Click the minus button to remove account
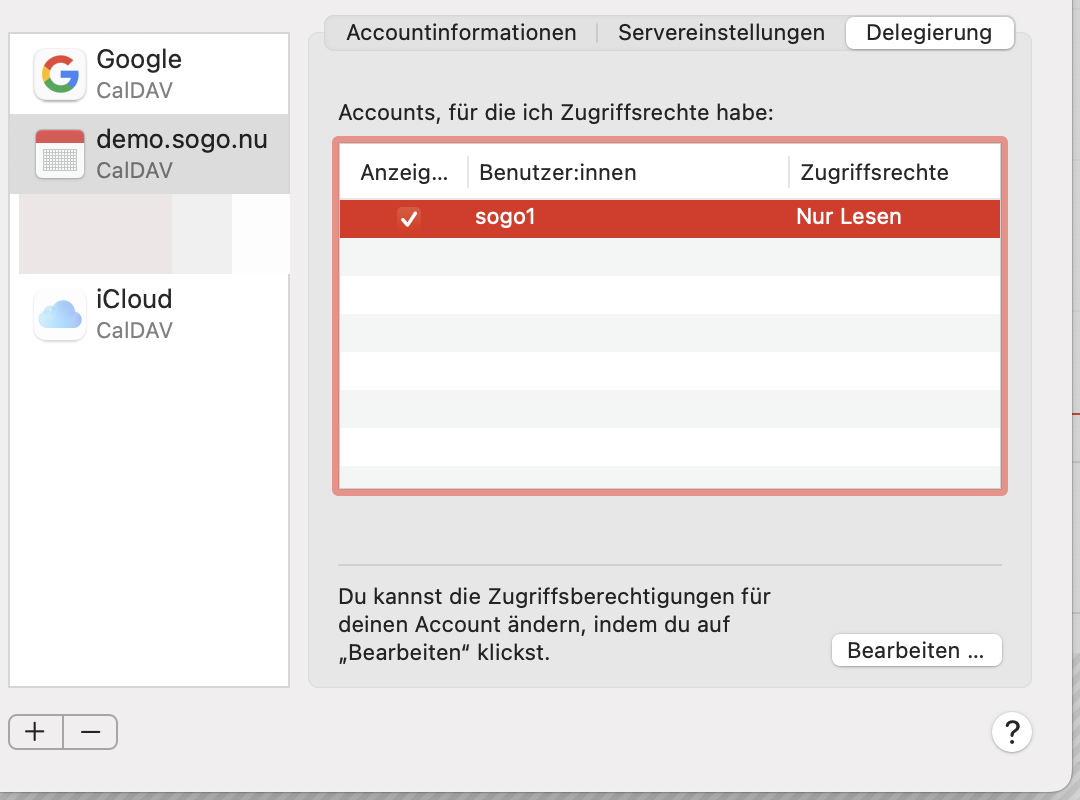 [90, 732]
